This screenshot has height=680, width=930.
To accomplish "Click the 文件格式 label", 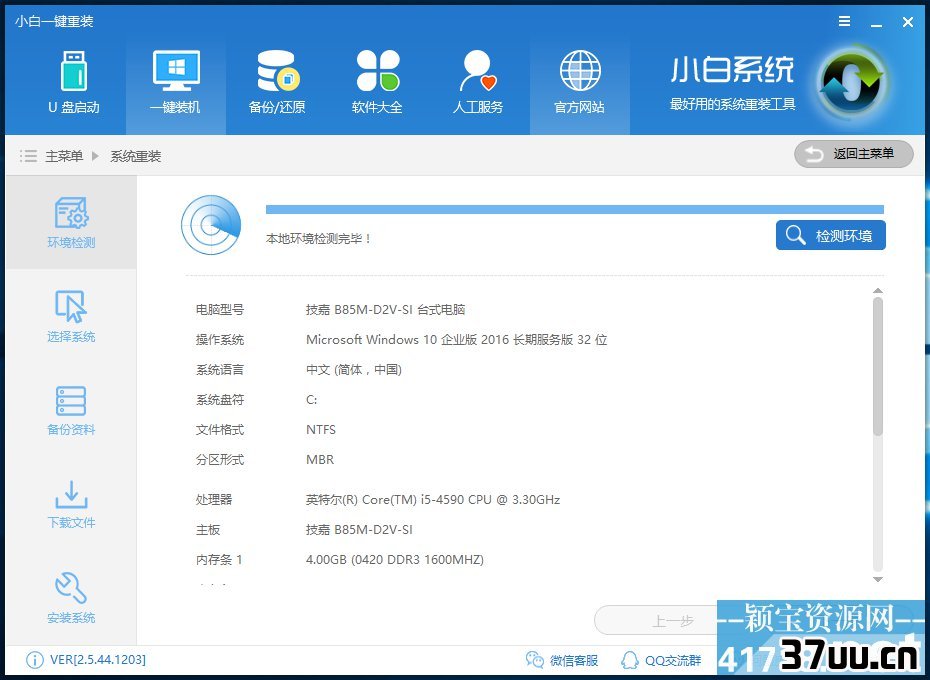I will point(220,430).
